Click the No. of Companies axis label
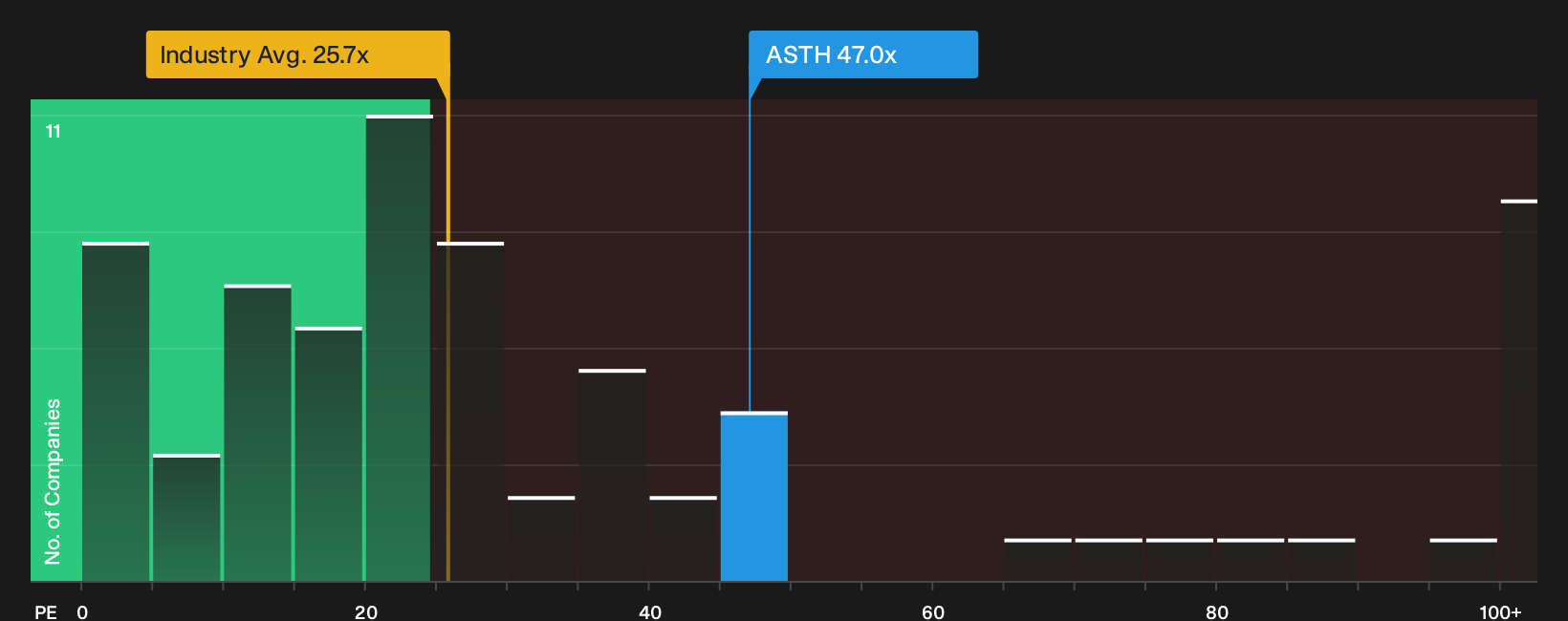This screenshot has width=1568, height=621. [x=53, y=482]
